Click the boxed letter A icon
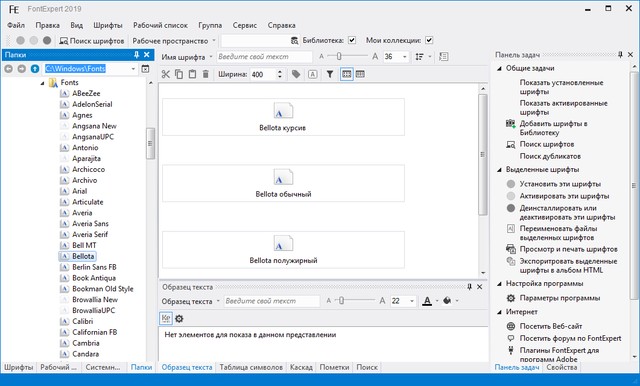This screenshot has width=640, height=386. coord(313,74)
